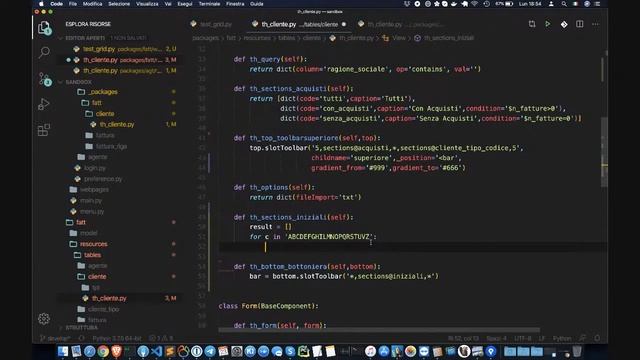Click the Python interpreter version in status bar
Screen dimensions: 640x360
(x=117, y=338)
